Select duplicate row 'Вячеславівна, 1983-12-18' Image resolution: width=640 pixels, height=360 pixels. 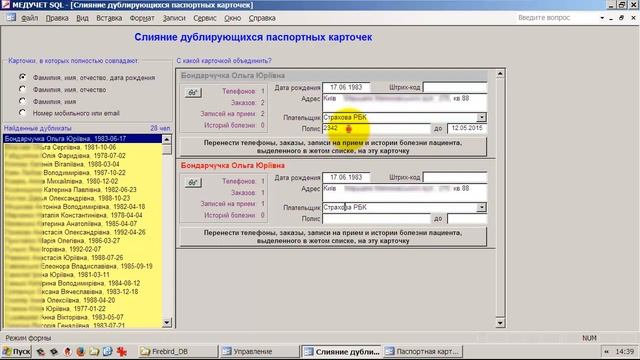coord(83,292)
